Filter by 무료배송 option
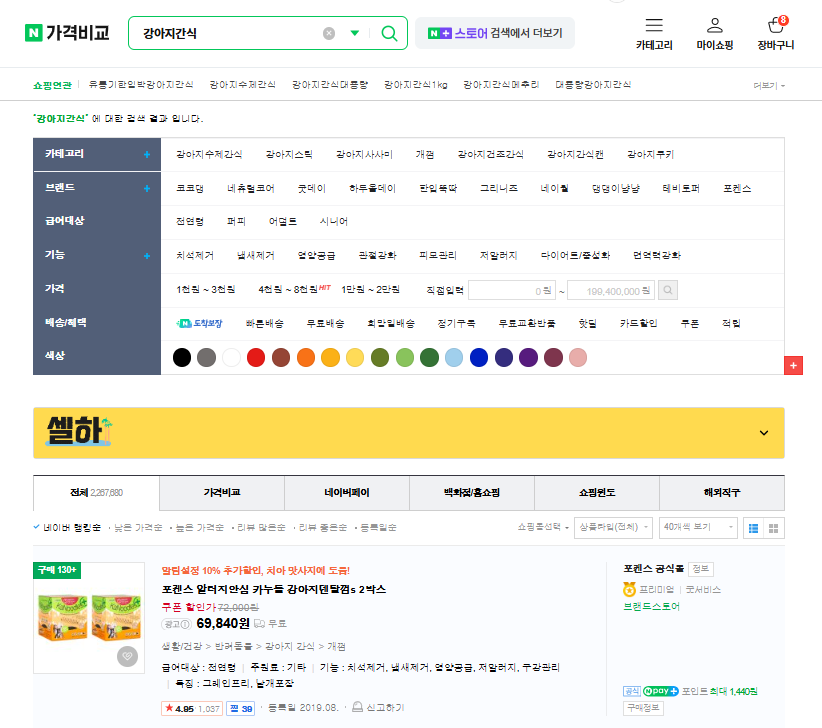This screenshot has width=822, height=728. [x=326, y=323]
